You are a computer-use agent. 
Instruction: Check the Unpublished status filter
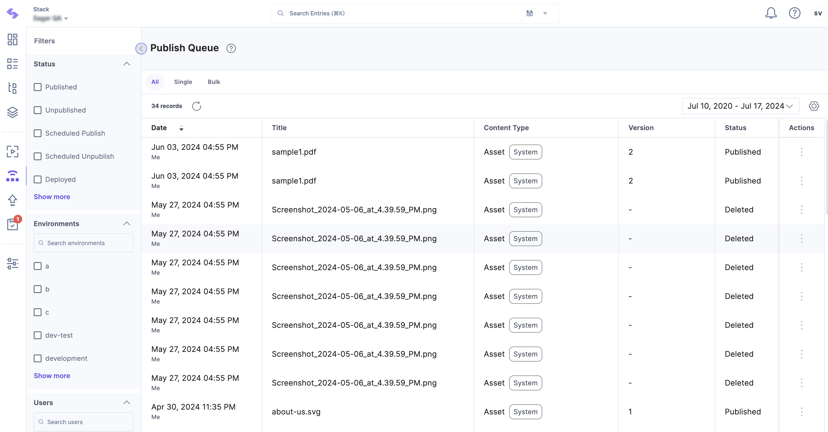tap(37, 110)
